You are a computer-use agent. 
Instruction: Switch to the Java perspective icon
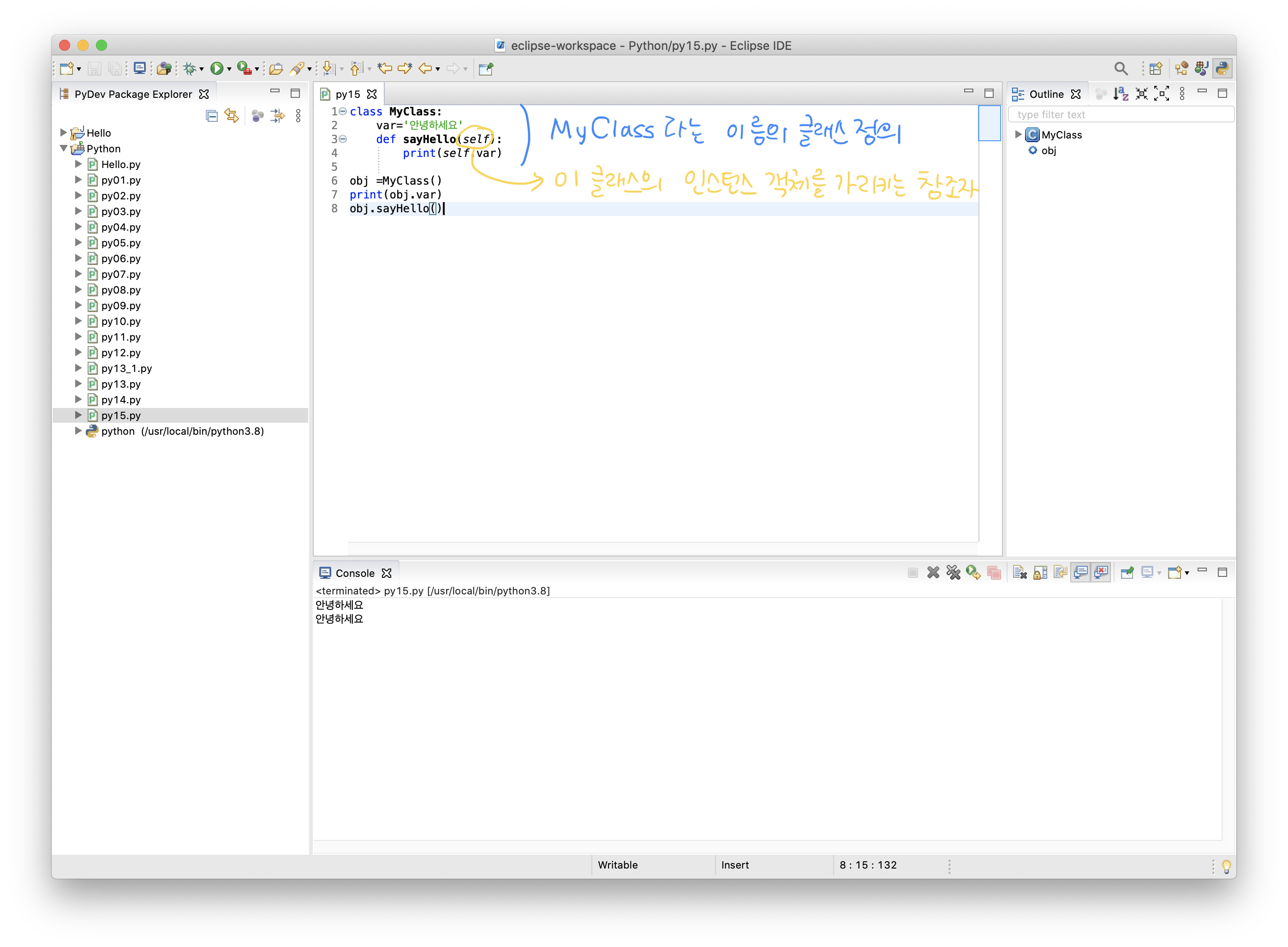(x=1201, y=69)
